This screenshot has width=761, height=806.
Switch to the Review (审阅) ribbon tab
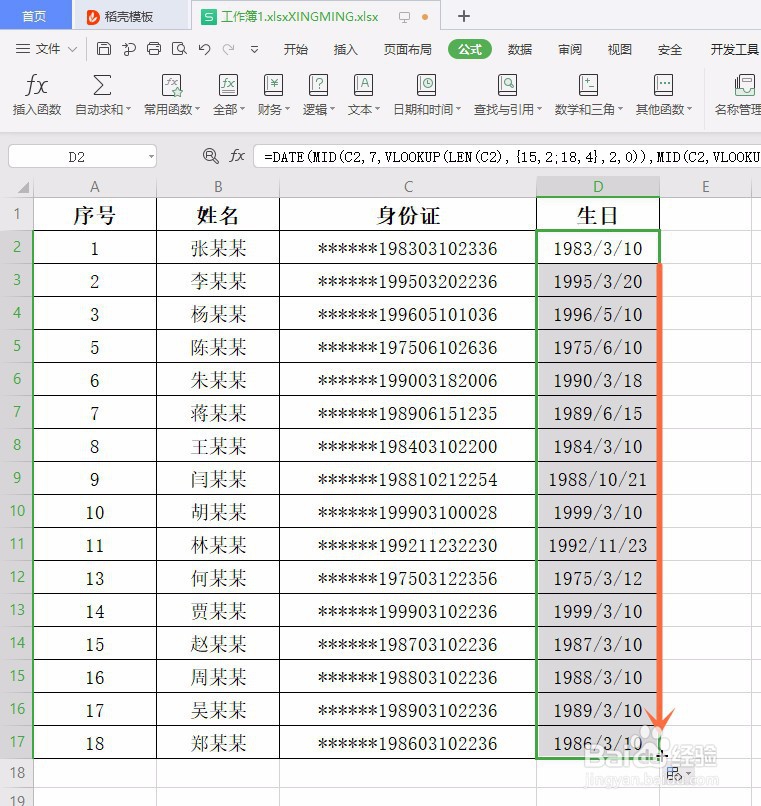coord(570,49)
